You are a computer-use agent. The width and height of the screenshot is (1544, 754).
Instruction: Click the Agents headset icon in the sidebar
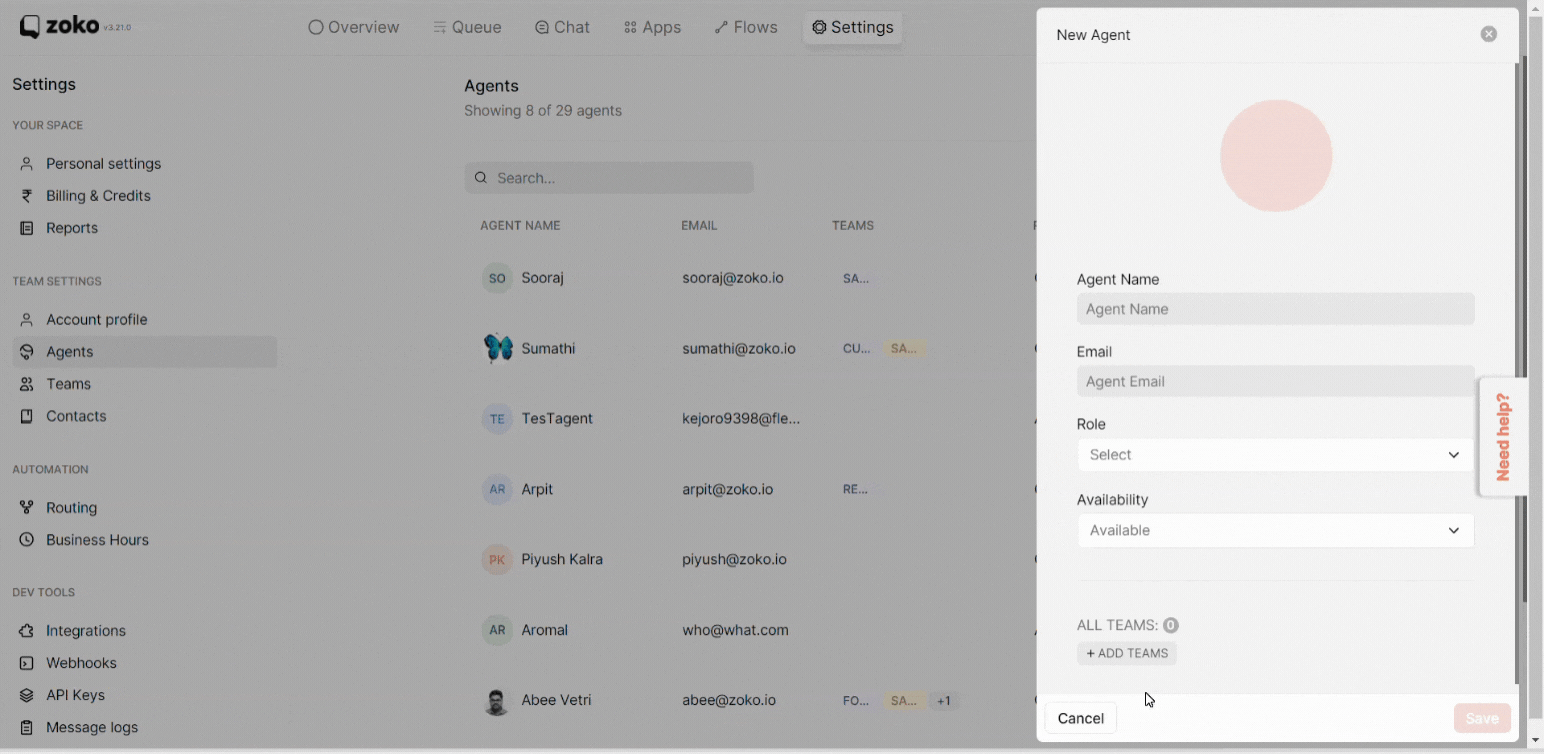tap(27, 352)
